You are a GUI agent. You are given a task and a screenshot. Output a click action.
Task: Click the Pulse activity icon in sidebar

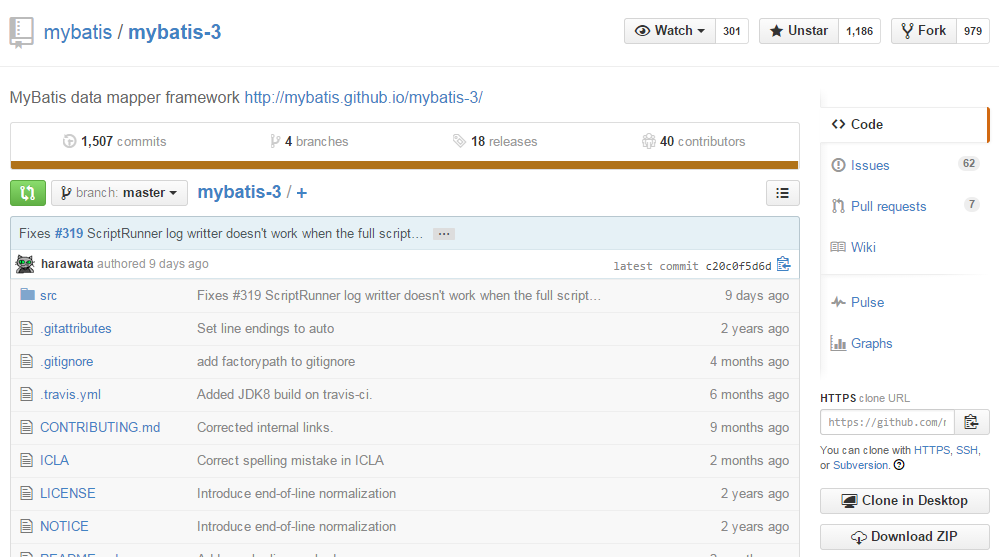tap(838, 302)
